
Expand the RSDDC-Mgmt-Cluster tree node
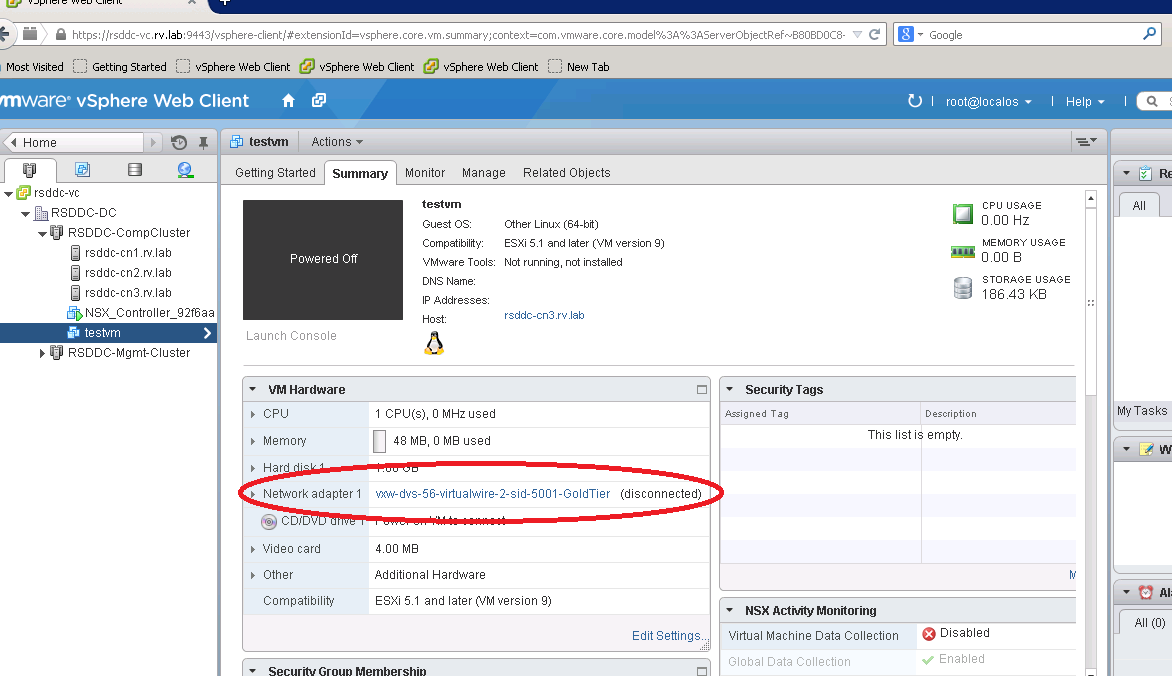click(42, 353)
